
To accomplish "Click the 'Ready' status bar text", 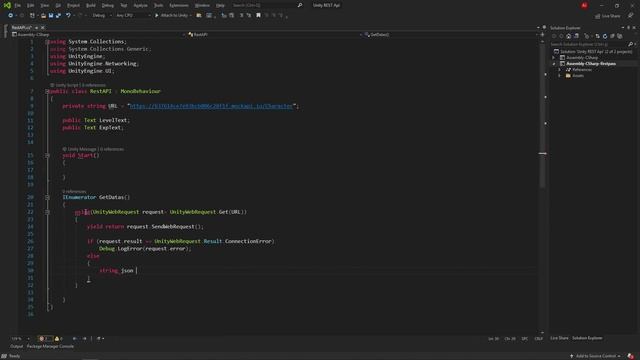I will tap(14, 356).
